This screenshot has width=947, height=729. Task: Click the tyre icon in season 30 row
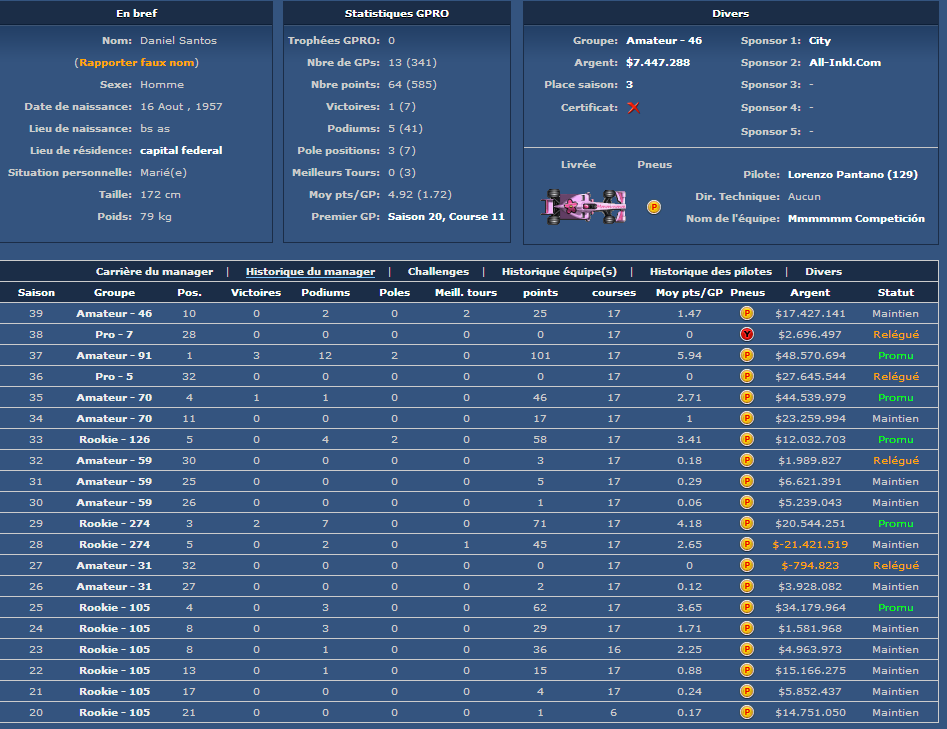tap(747, 503)
